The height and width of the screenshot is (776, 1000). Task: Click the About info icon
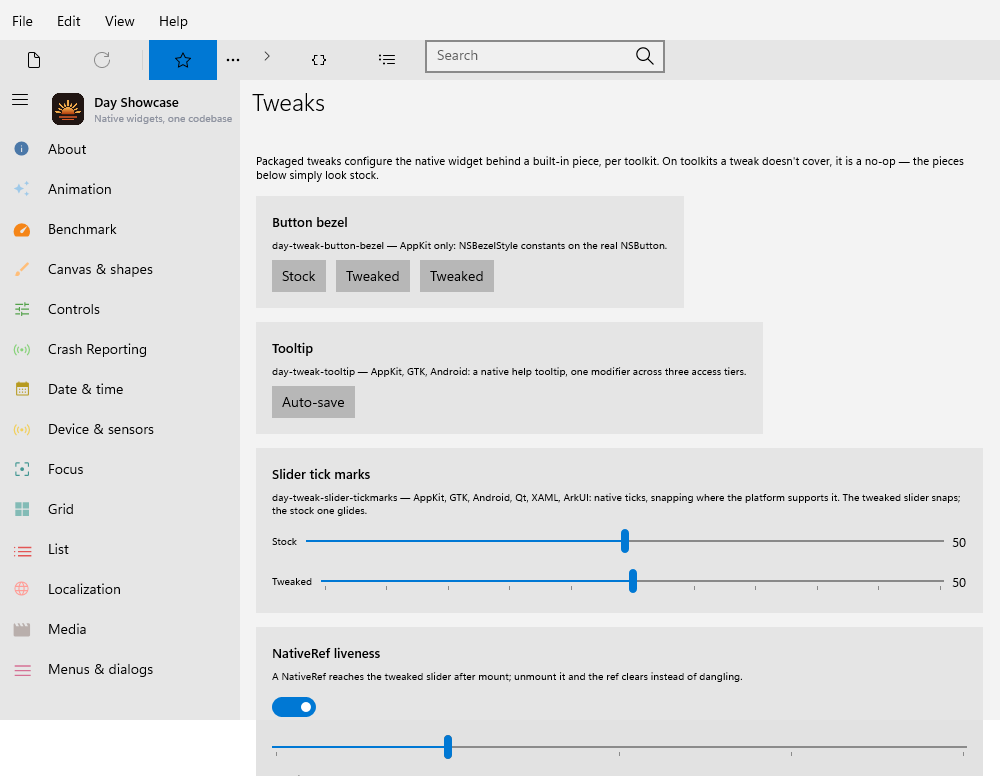(22, 149)
